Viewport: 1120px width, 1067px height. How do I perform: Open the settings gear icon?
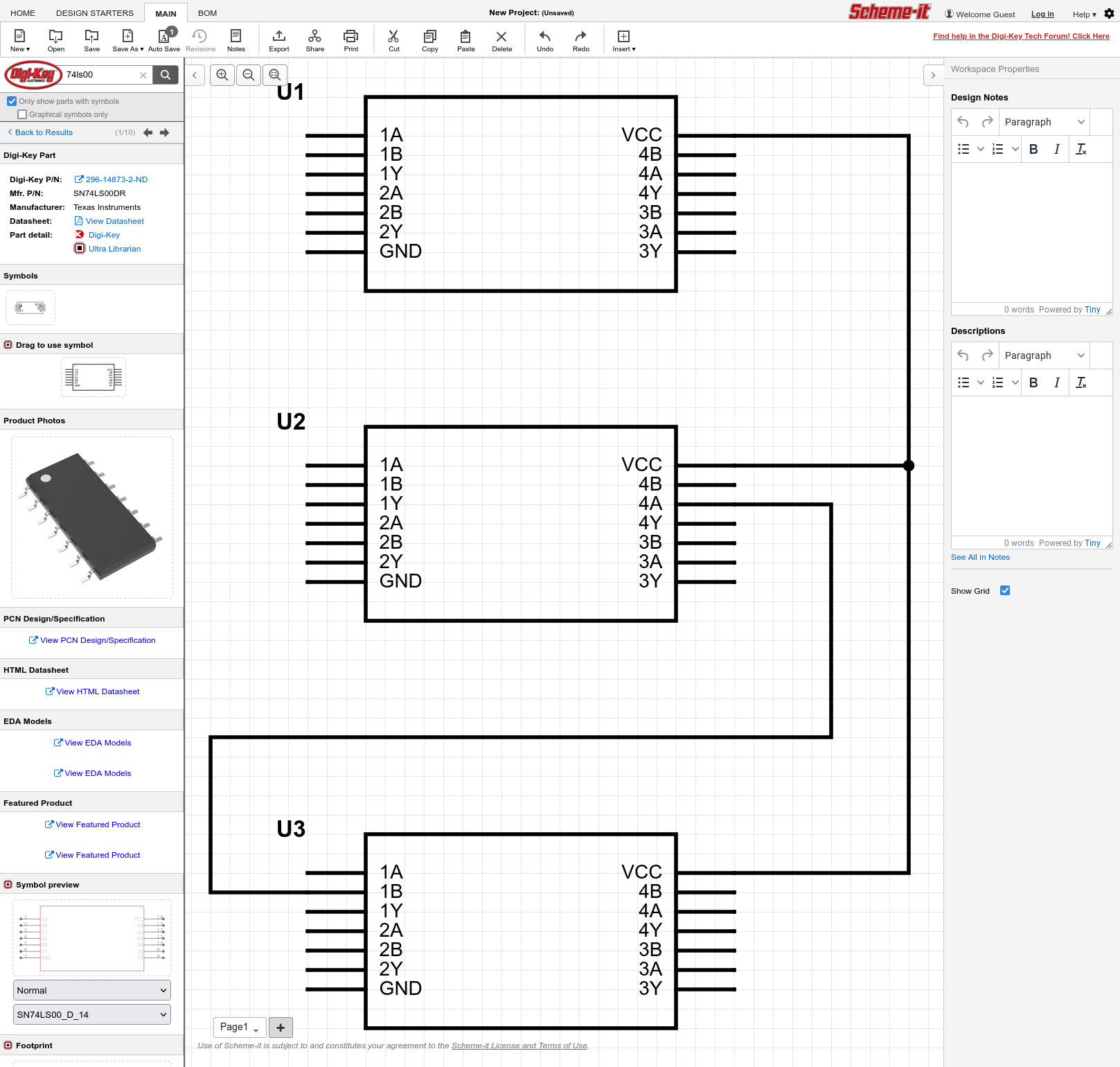click(x=1109, y=14)
